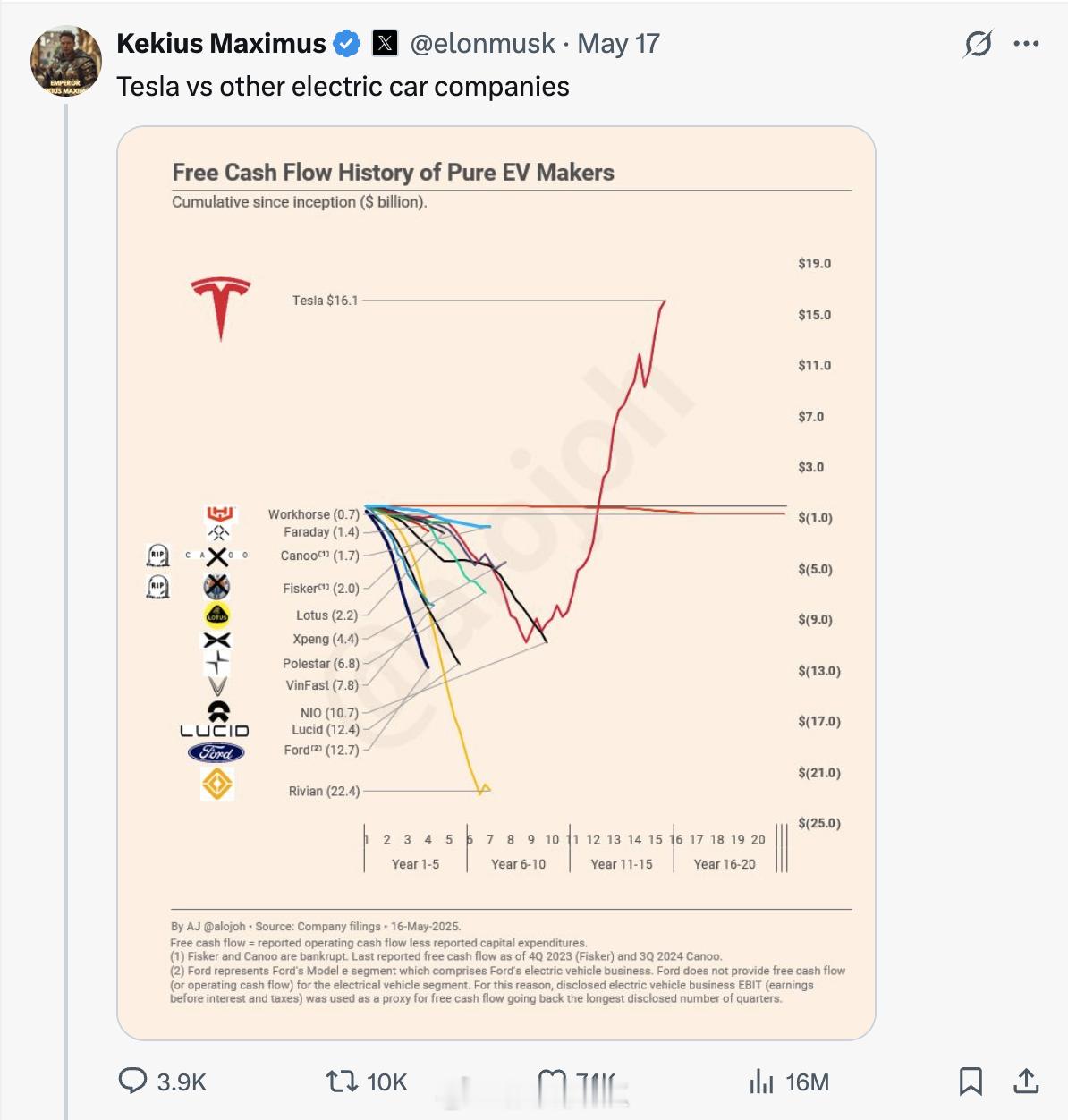The width and height of the screenshot is (1068, 1120).
Task: Open the post's May 17 timestamp
Action: point(618,43)
